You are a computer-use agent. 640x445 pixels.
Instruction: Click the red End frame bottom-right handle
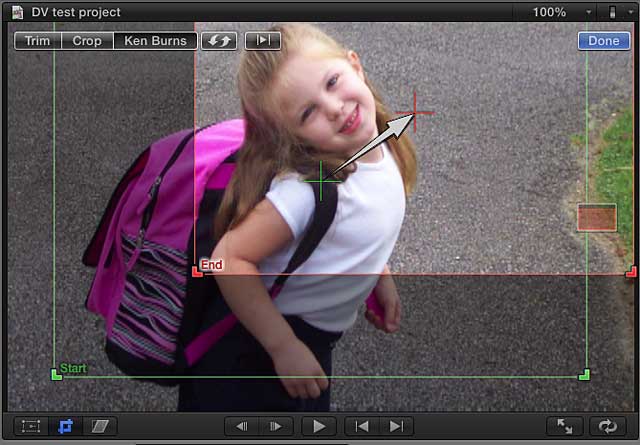[631, 272]
